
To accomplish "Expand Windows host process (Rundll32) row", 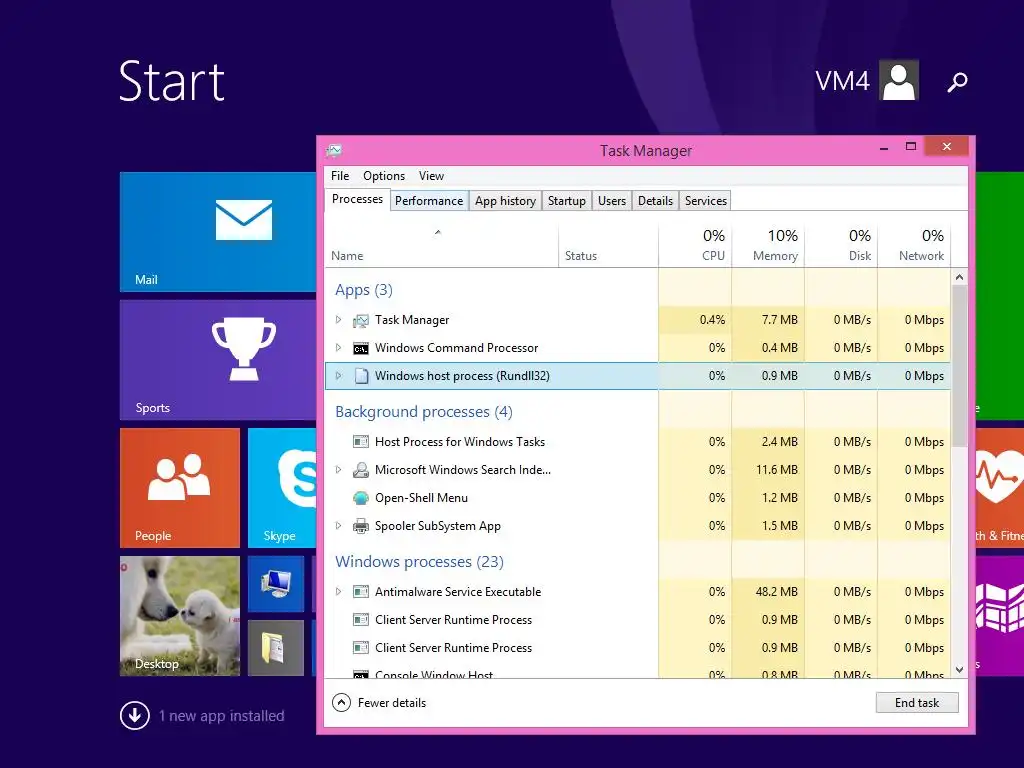I will pos(338,376).
